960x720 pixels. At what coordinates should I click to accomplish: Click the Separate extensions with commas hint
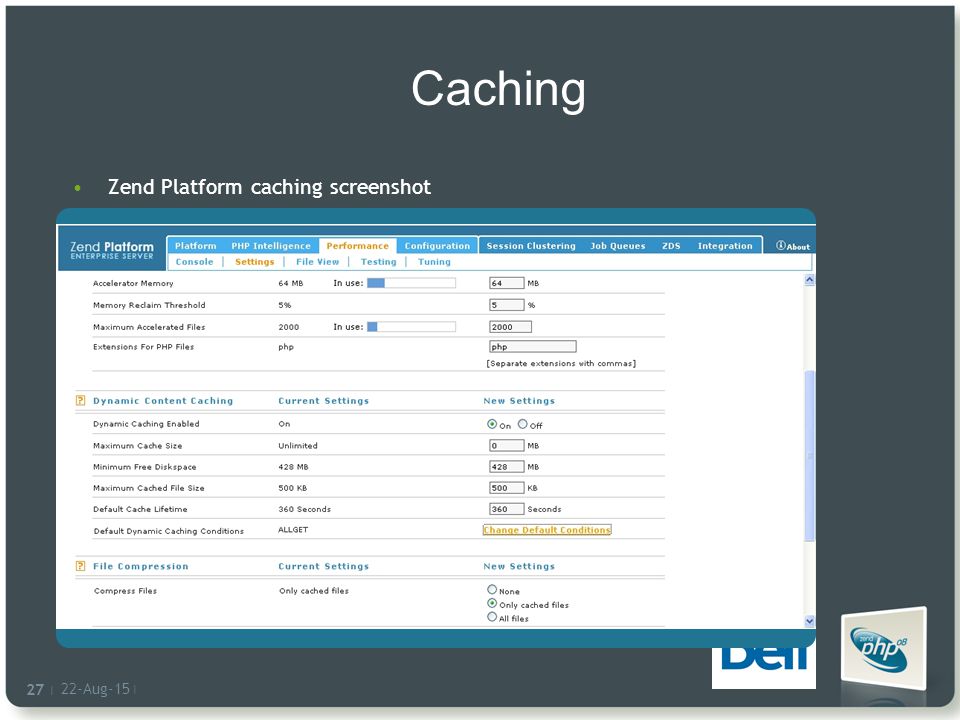[561, 363]
